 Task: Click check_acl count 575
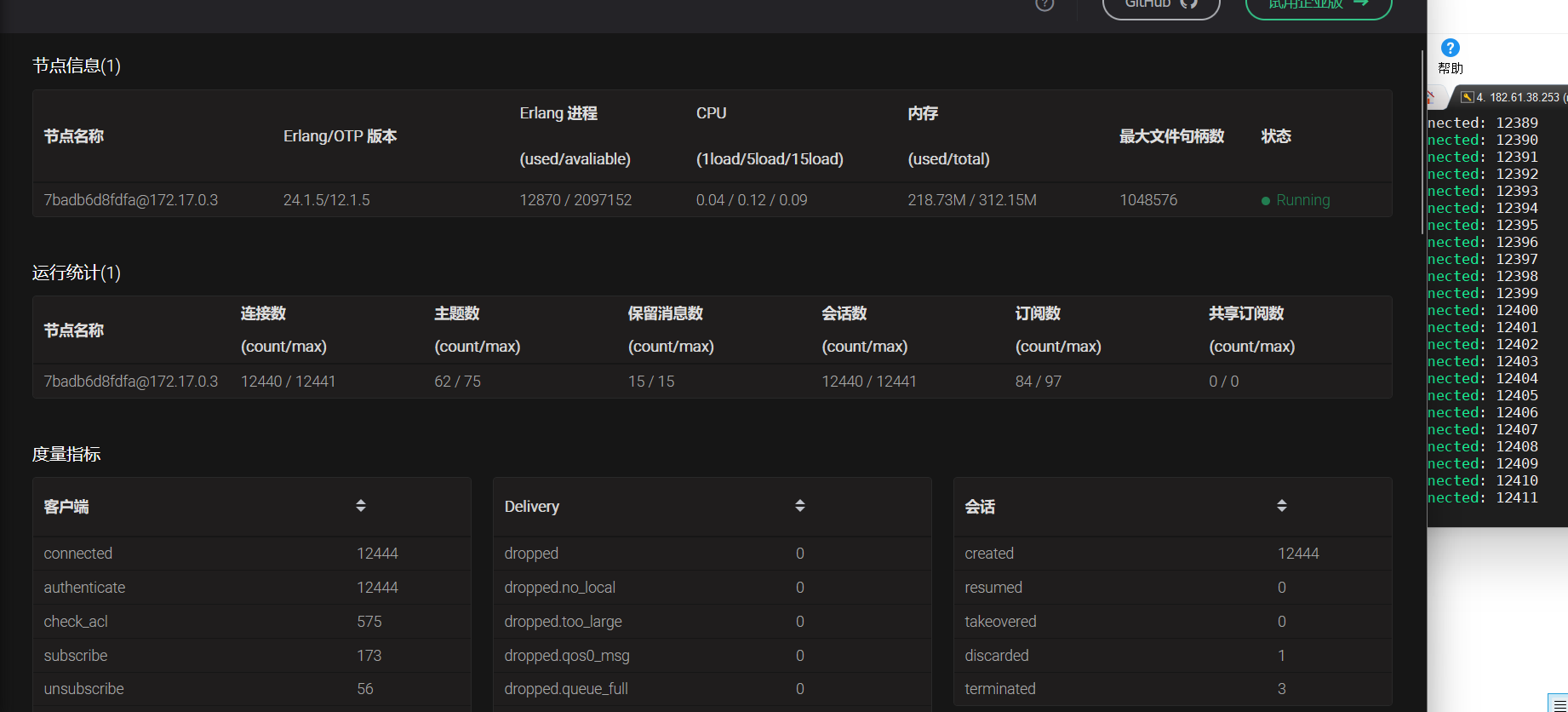[x=369, y=622]
